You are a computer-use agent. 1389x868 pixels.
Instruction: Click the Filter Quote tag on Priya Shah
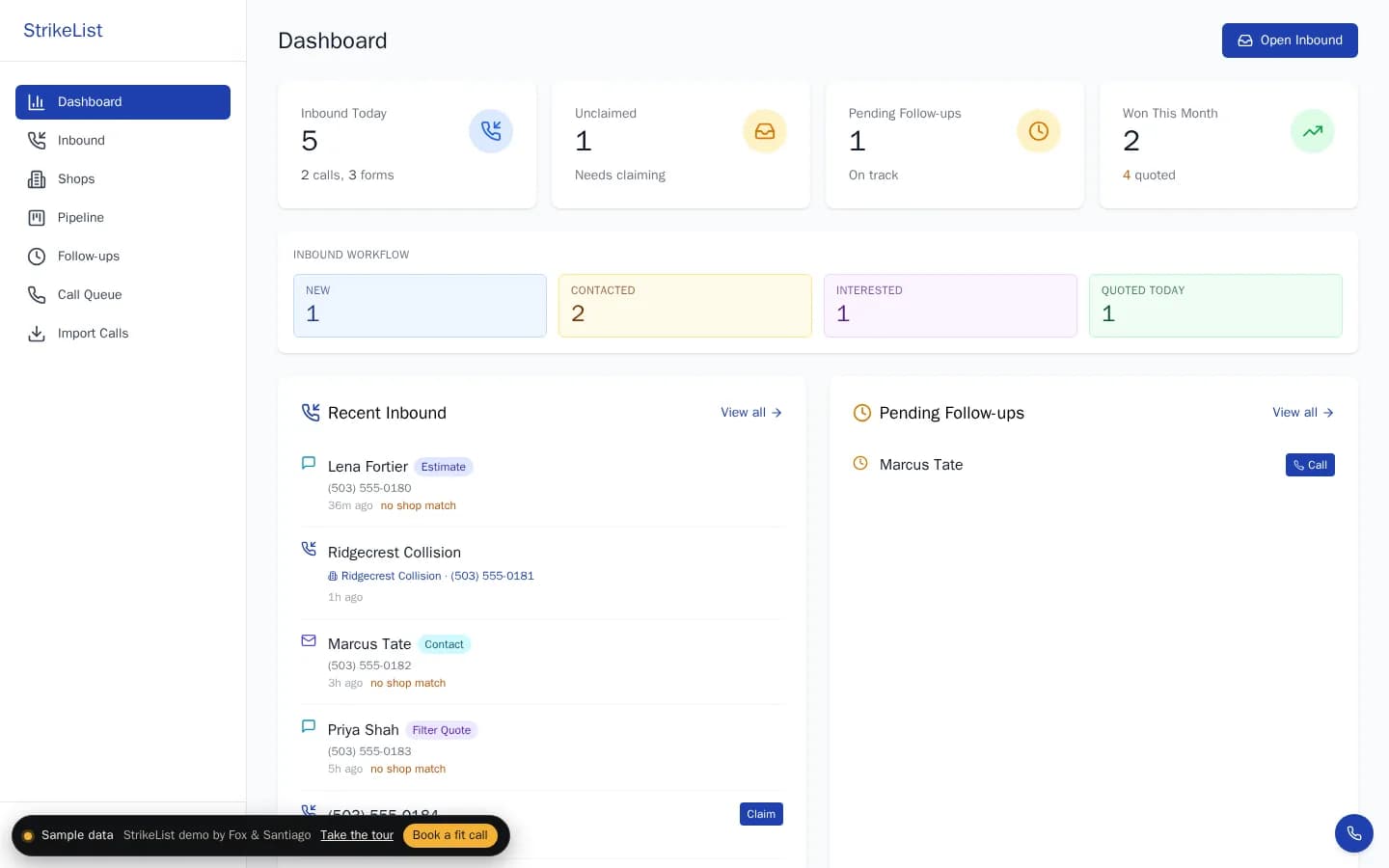442,730
